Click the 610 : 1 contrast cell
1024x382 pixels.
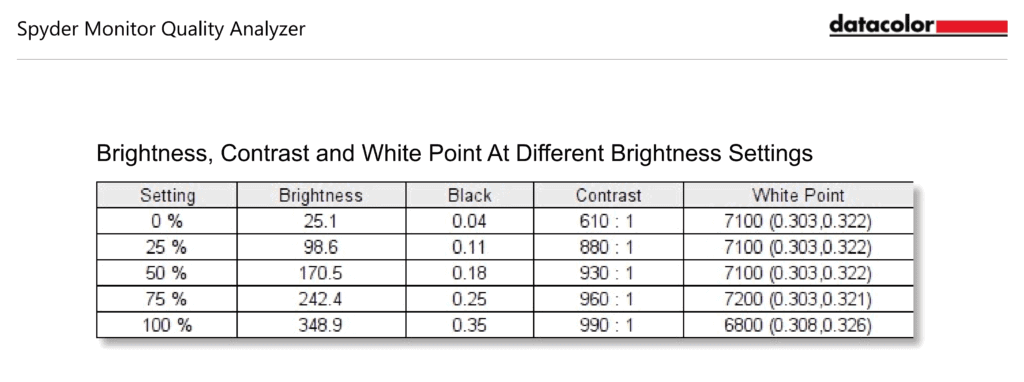(609, 221)
